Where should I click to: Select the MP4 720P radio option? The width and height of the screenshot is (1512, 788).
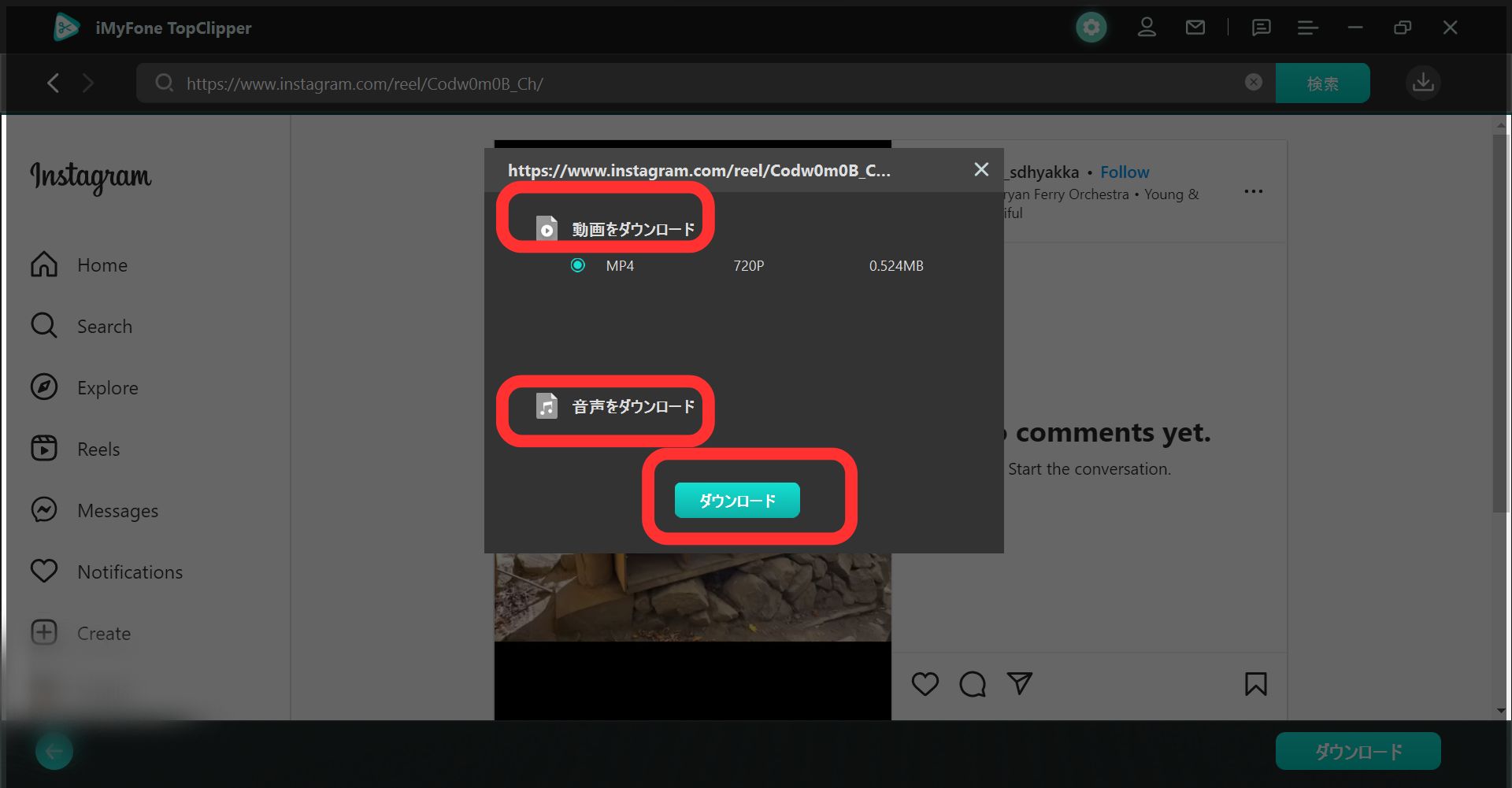(x=578, y=266)
